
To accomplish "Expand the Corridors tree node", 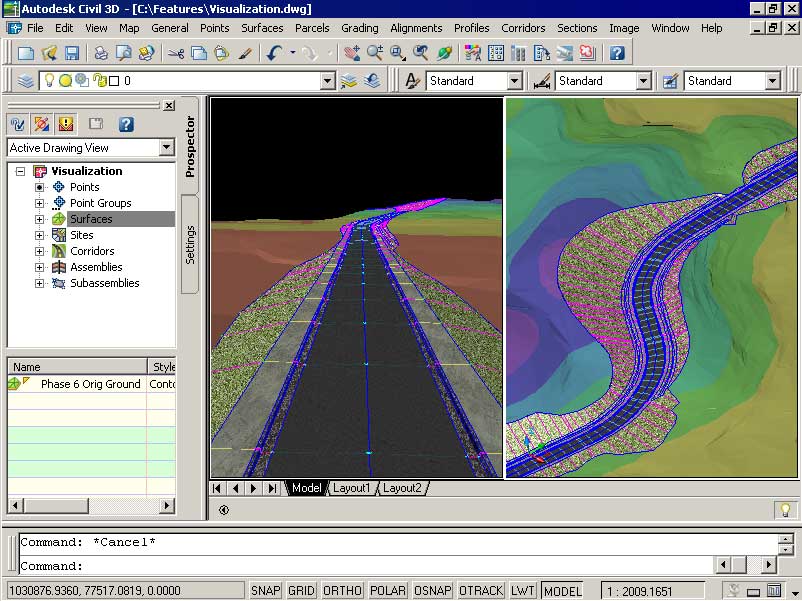I will pos(40,251).
